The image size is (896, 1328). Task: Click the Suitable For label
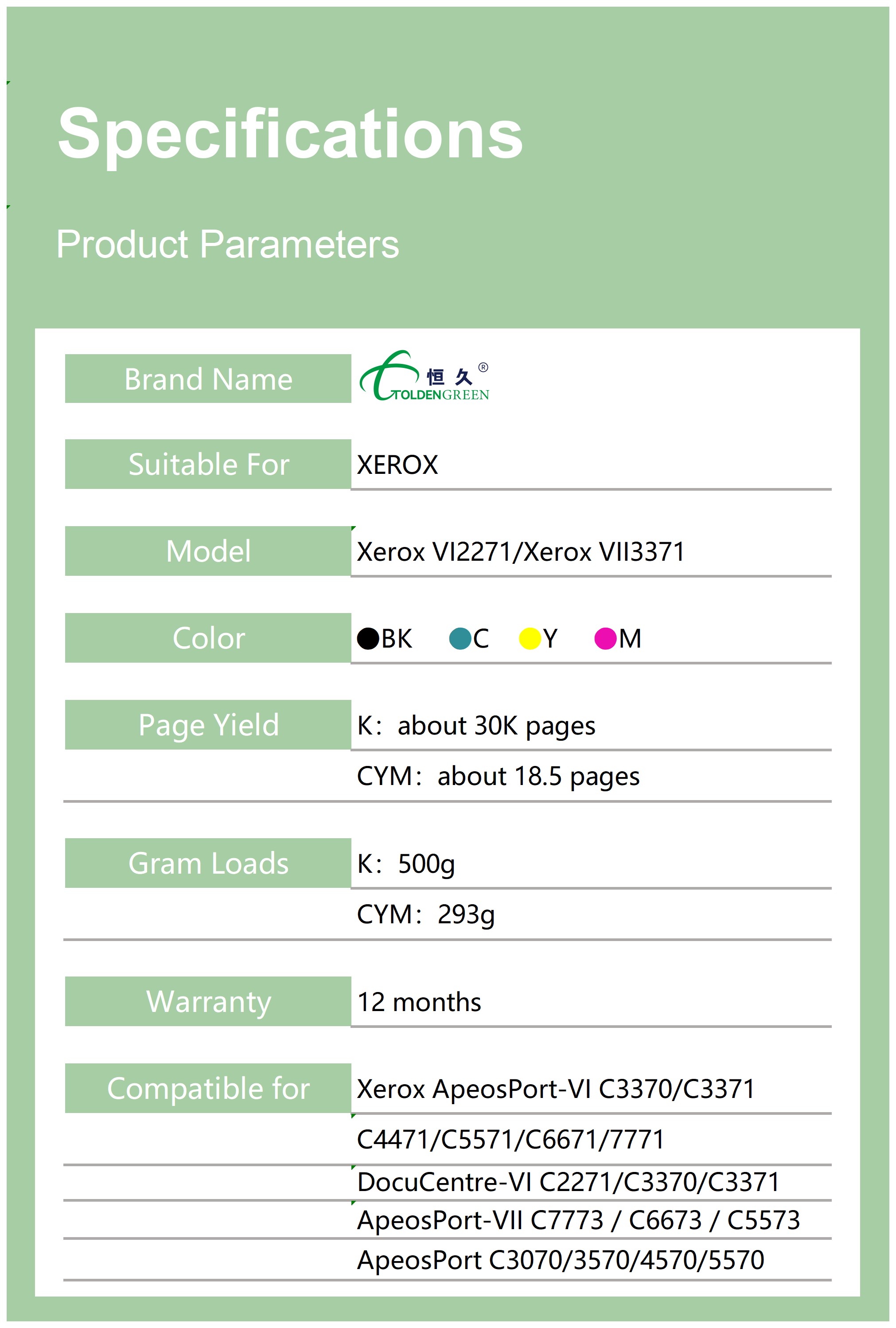pyautogui.click(x=208, y=464)
